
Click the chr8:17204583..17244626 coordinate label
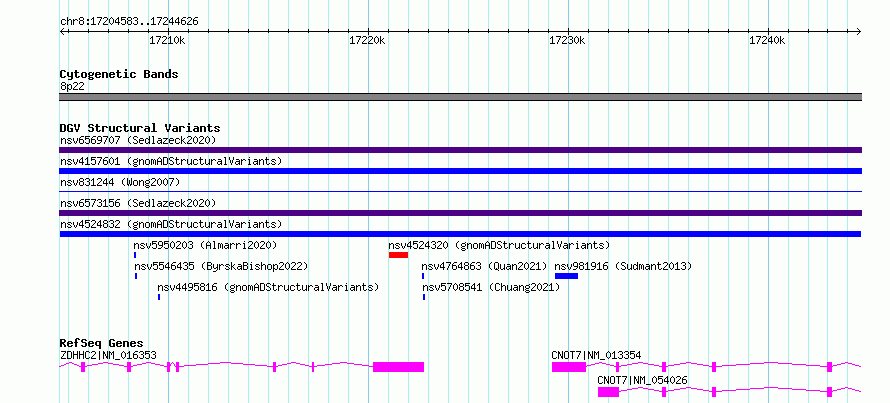pyautogui.click(x=129, y=22)
